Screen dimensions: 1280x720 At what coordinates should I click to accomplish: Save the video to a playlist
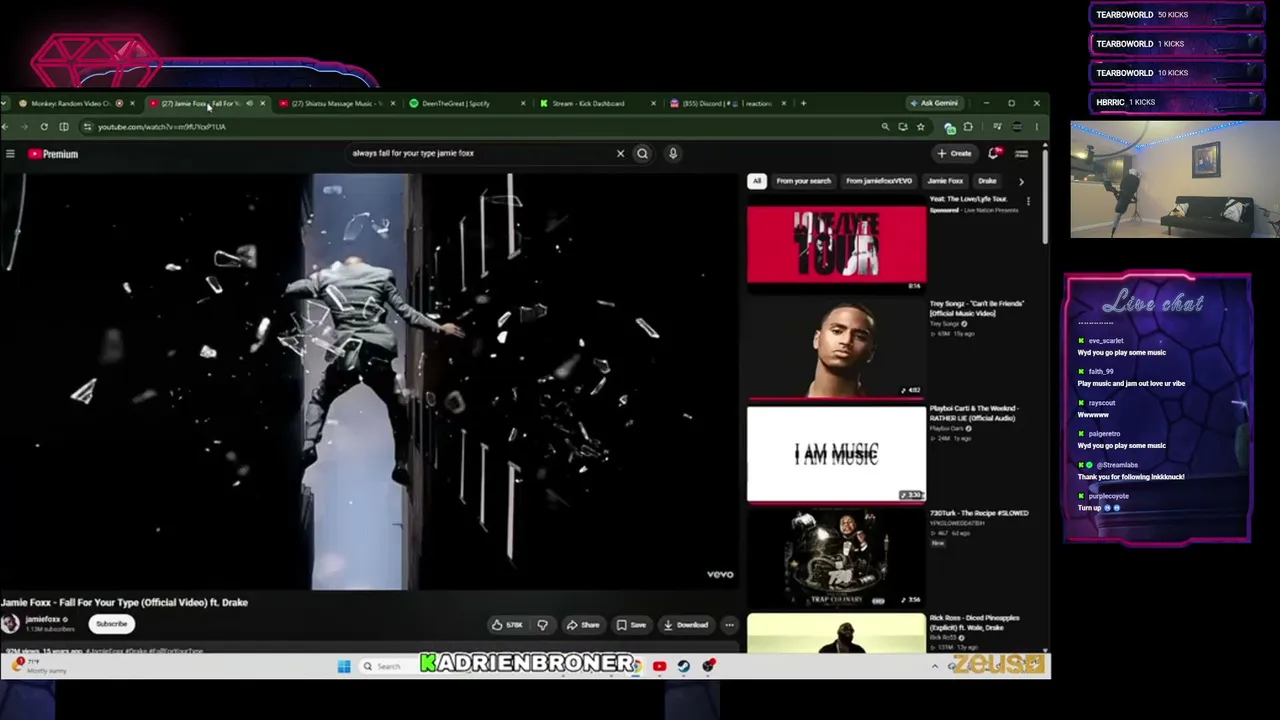coord(631,625)
